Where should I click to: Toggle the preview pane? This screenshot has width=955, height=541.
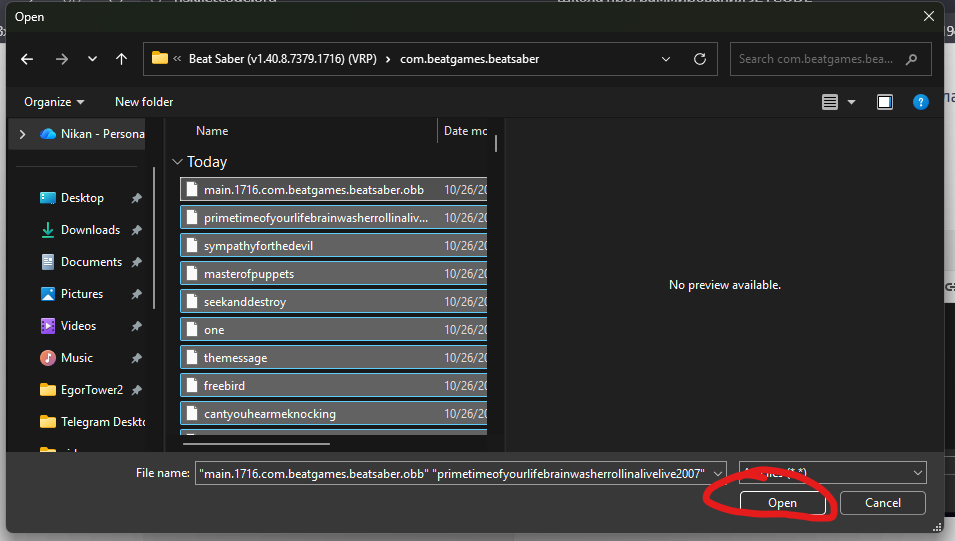[x=885, y=102]
